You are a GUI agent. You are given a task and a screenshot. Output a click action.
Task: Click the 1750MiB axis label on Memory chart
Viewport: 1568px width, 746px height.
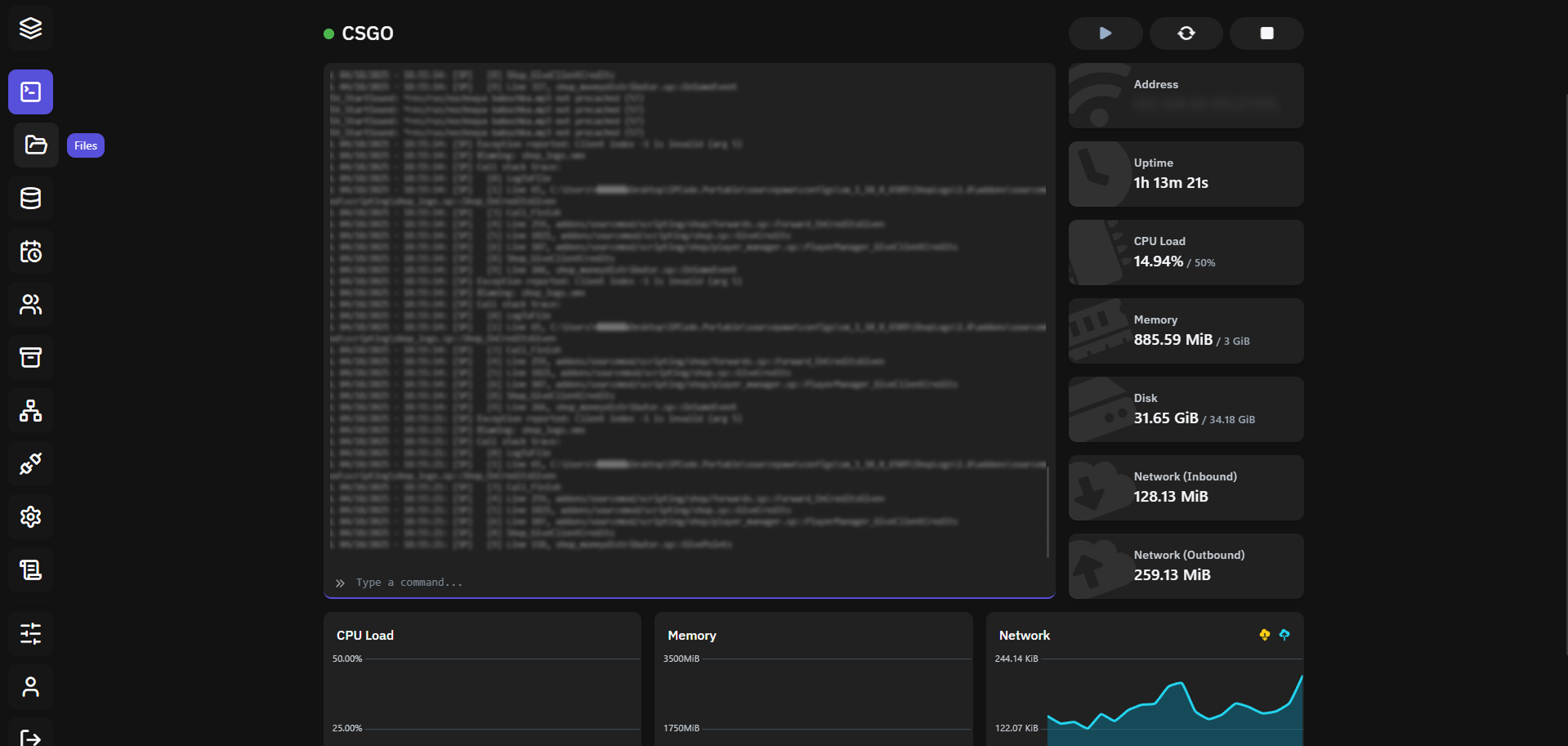[x=681, y=728]
